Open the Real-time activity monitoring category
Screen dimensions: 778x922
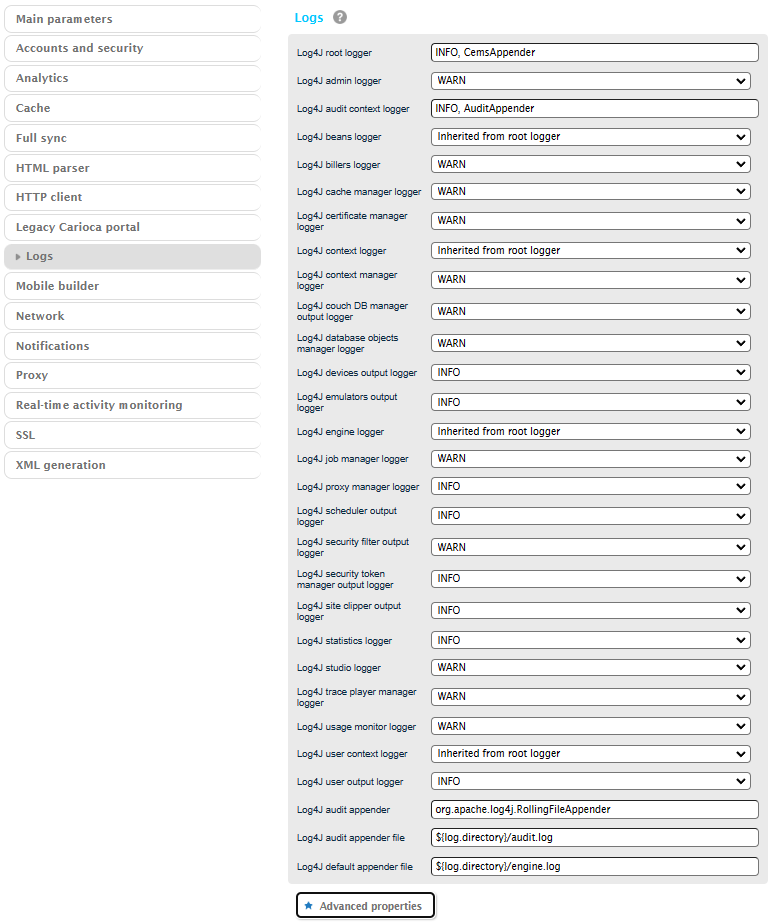pos(131,405)
